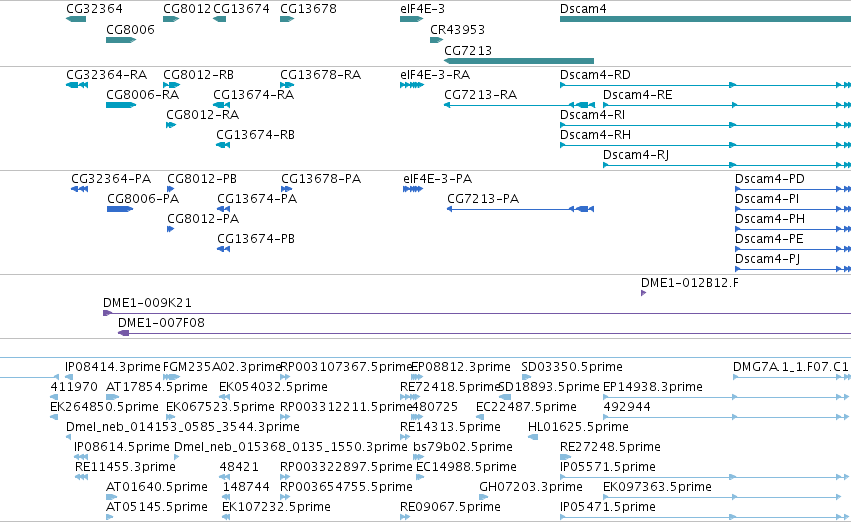Click EST EK067523.5prime
The image size is (851, 522).
coord(220,407)
